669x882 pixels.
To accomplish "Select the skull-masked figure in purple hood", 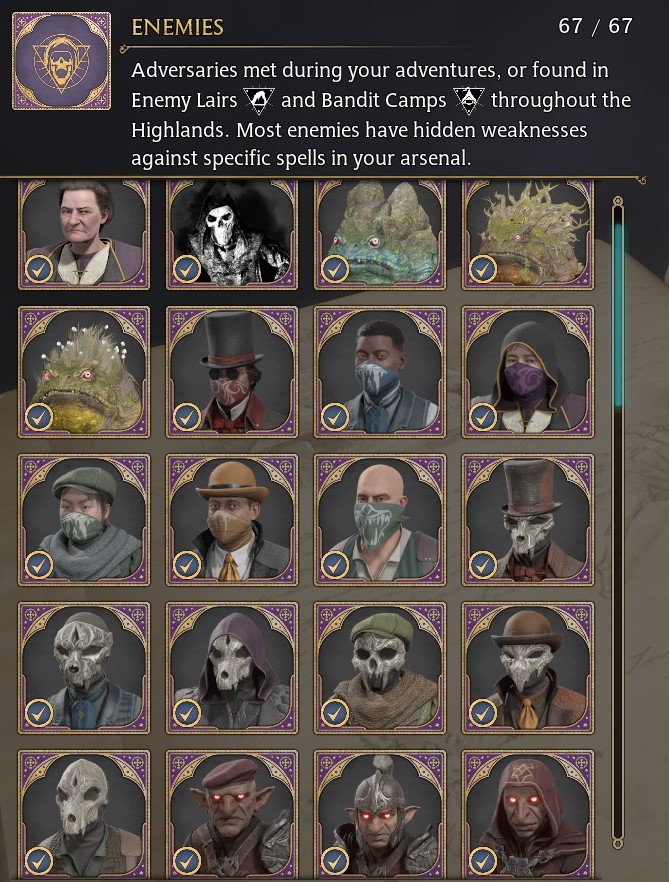I will [232, 668].
